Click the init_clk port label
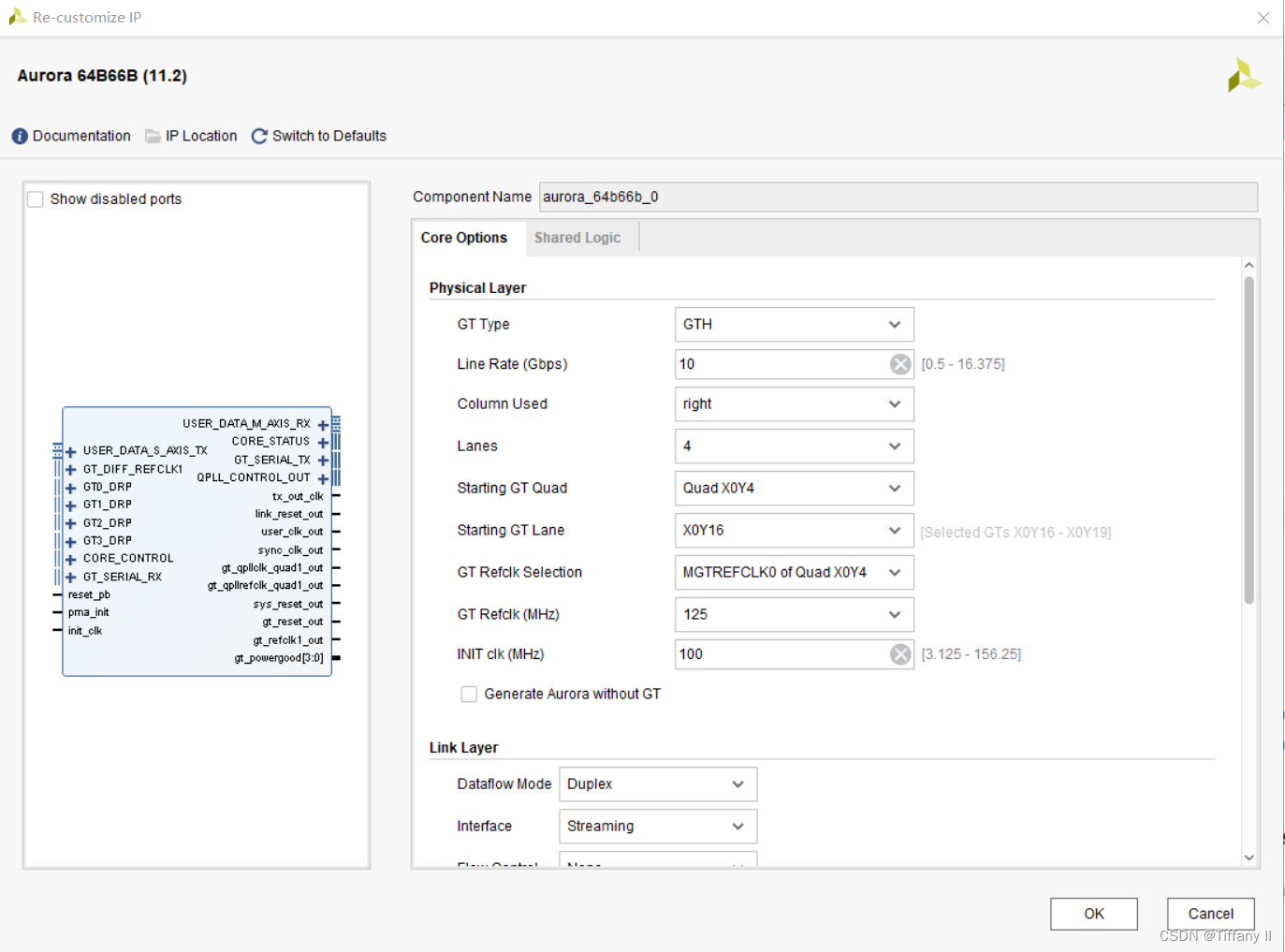Screen dimensions: 1285x952 [85, 631]
